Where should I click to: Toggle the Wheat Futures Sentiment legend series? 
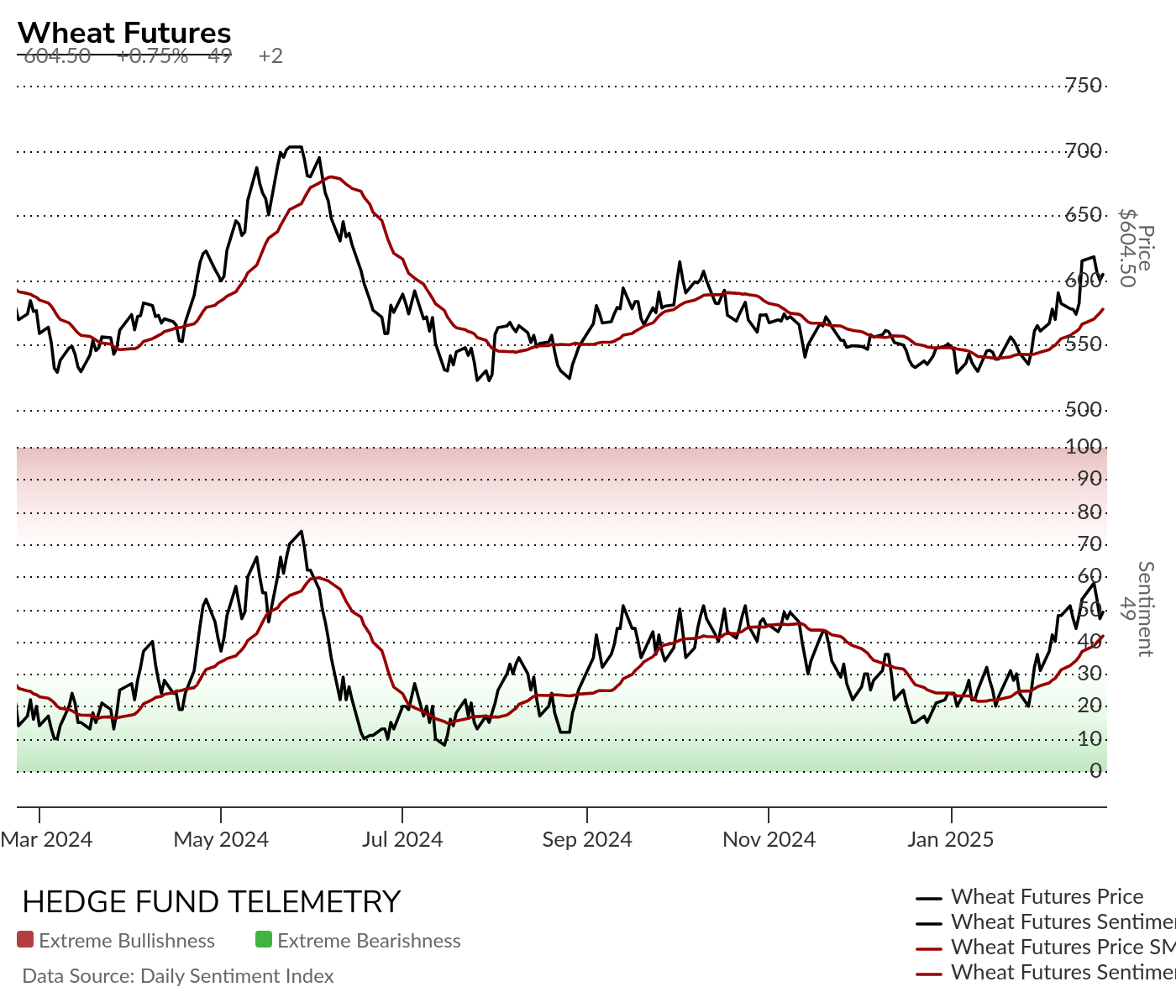pyautogui.click(x=1062, y=921)
